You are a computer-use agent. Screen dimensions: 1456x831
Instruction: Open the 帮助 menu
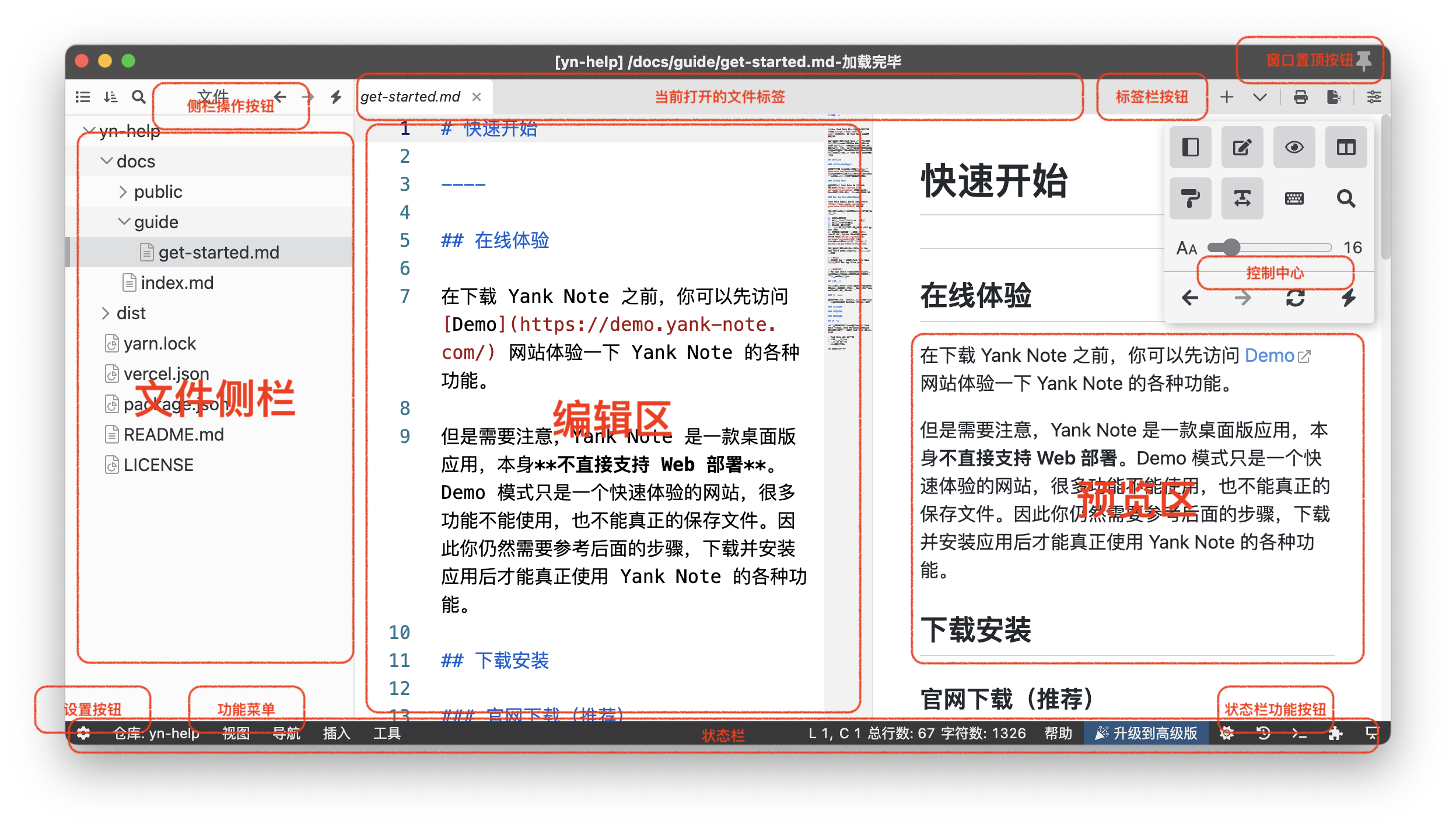point(1058,733)
